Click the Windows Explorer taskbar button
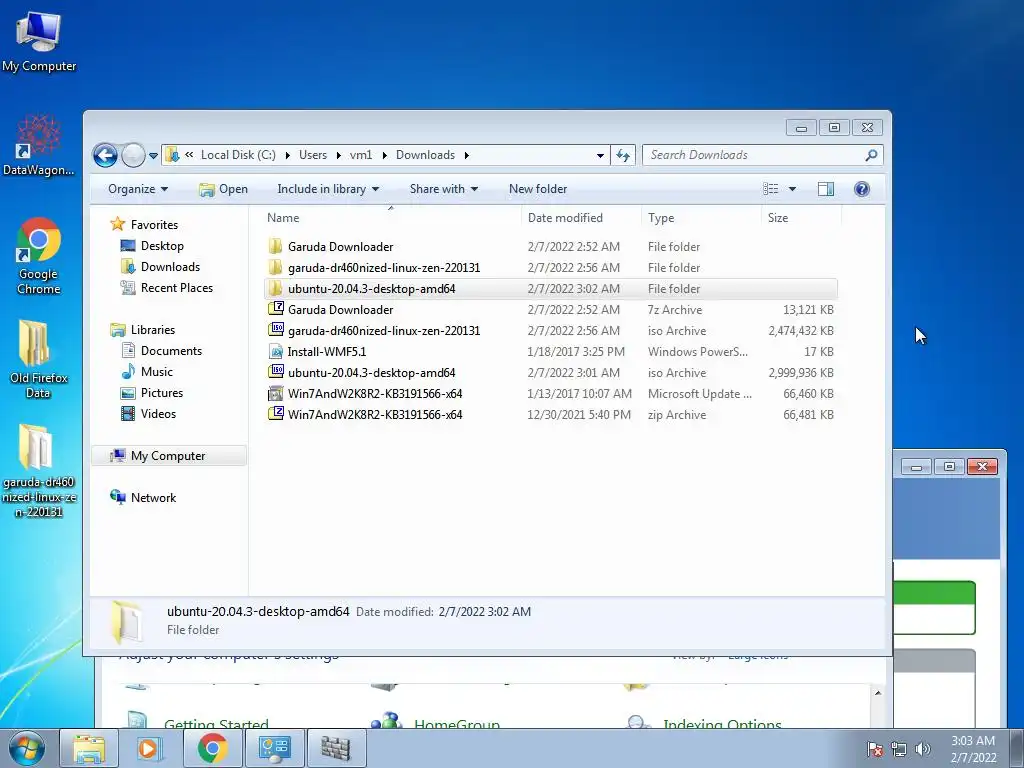This screenshot has width=1024, height=768. coord(89,748)
